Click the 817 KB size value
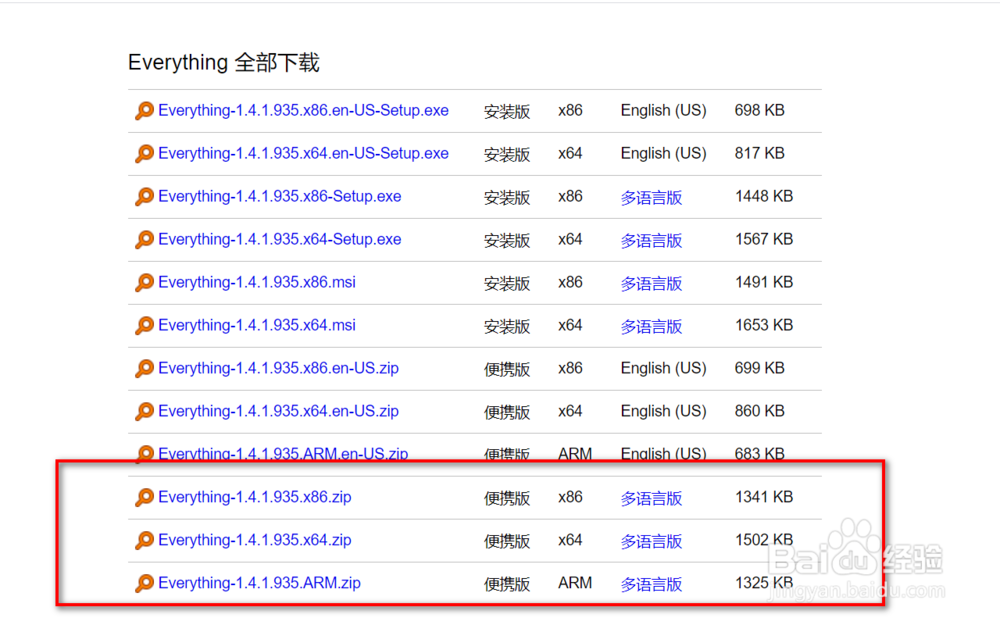This screenshot has width=1000, height=625. click(759, 153)
